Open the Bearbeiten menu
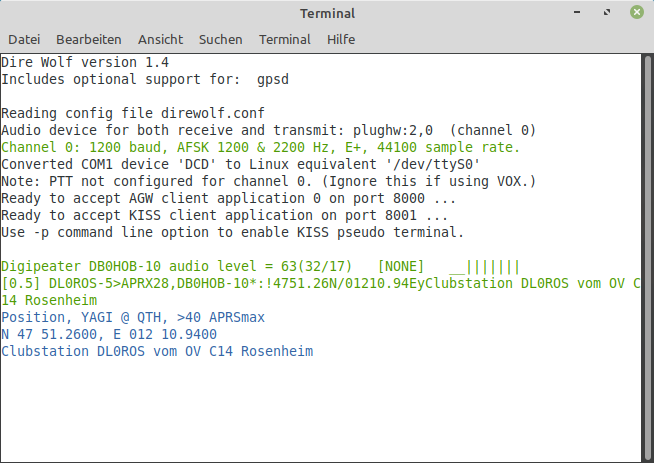This screenshot has width=654, height=463. pos(89,40)
